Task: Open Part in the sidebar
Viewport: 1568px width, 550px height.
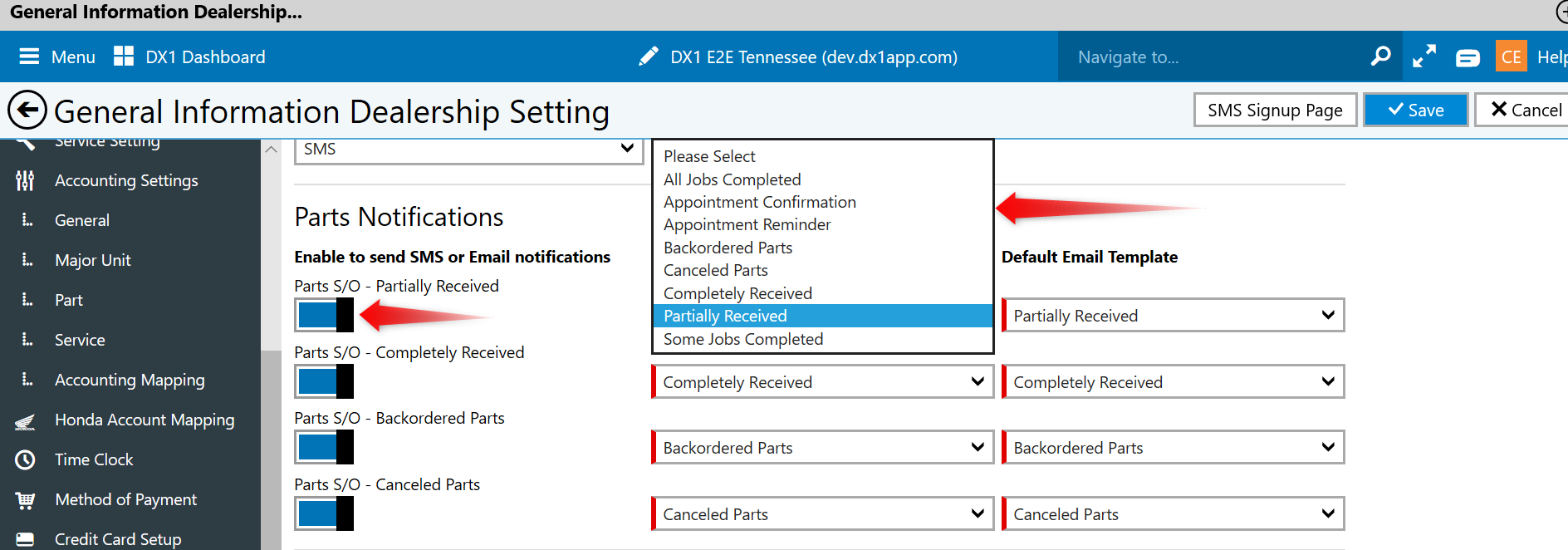Action: coord(69,300)
